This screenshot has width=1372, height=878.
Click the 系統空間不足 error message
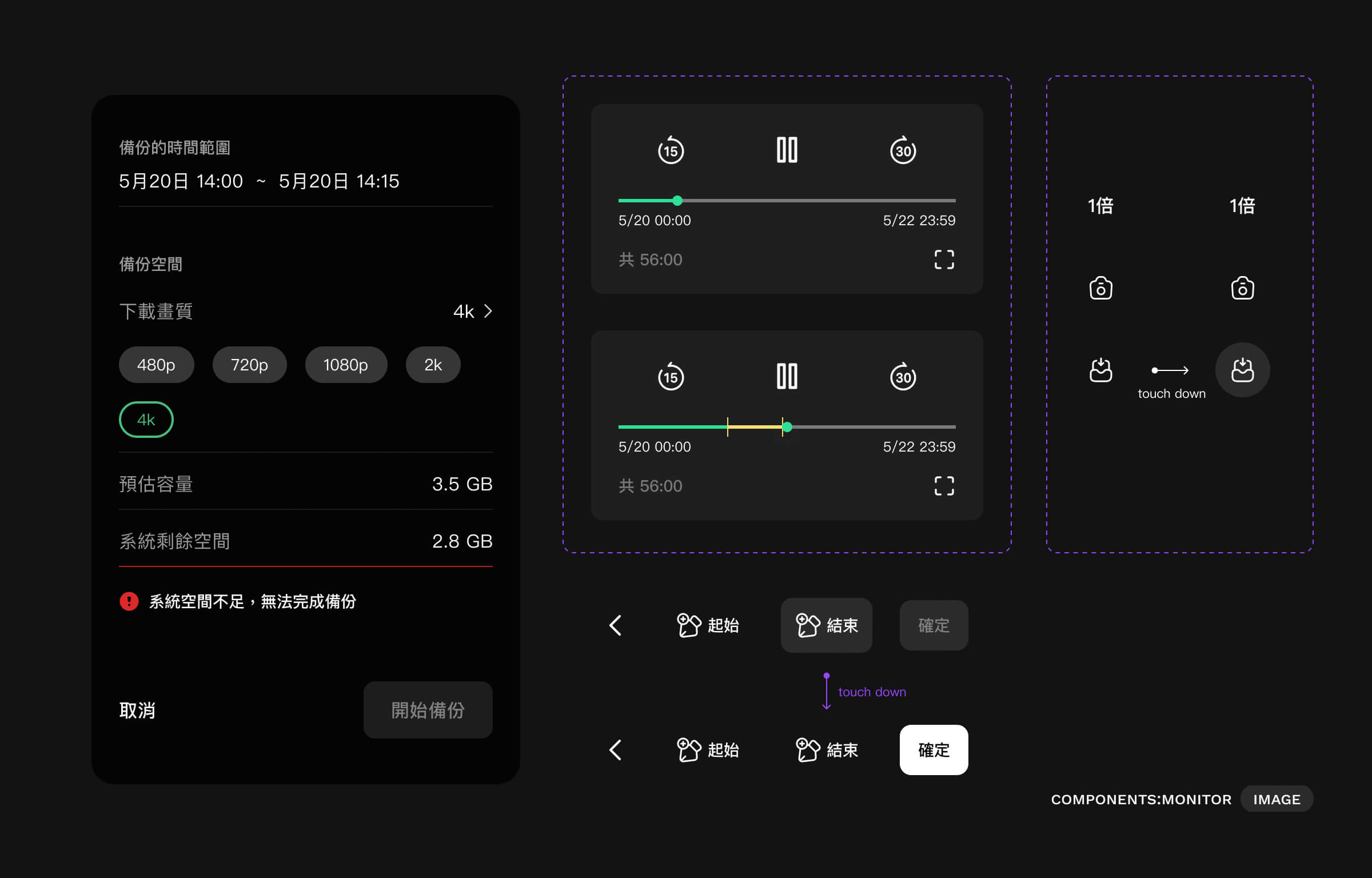pos(252,601)
